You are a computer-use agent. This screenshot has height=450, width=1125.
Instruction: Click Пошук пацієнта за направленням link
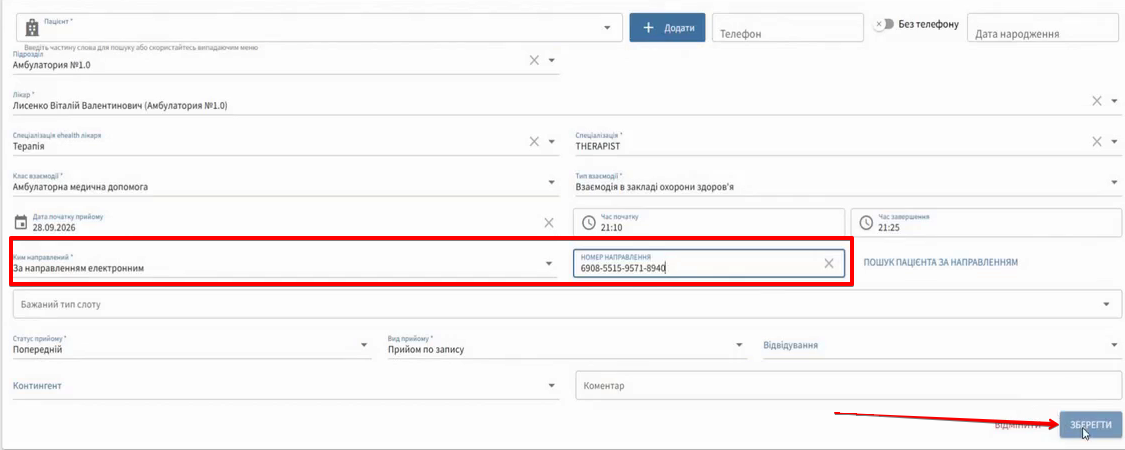point(941,263)
